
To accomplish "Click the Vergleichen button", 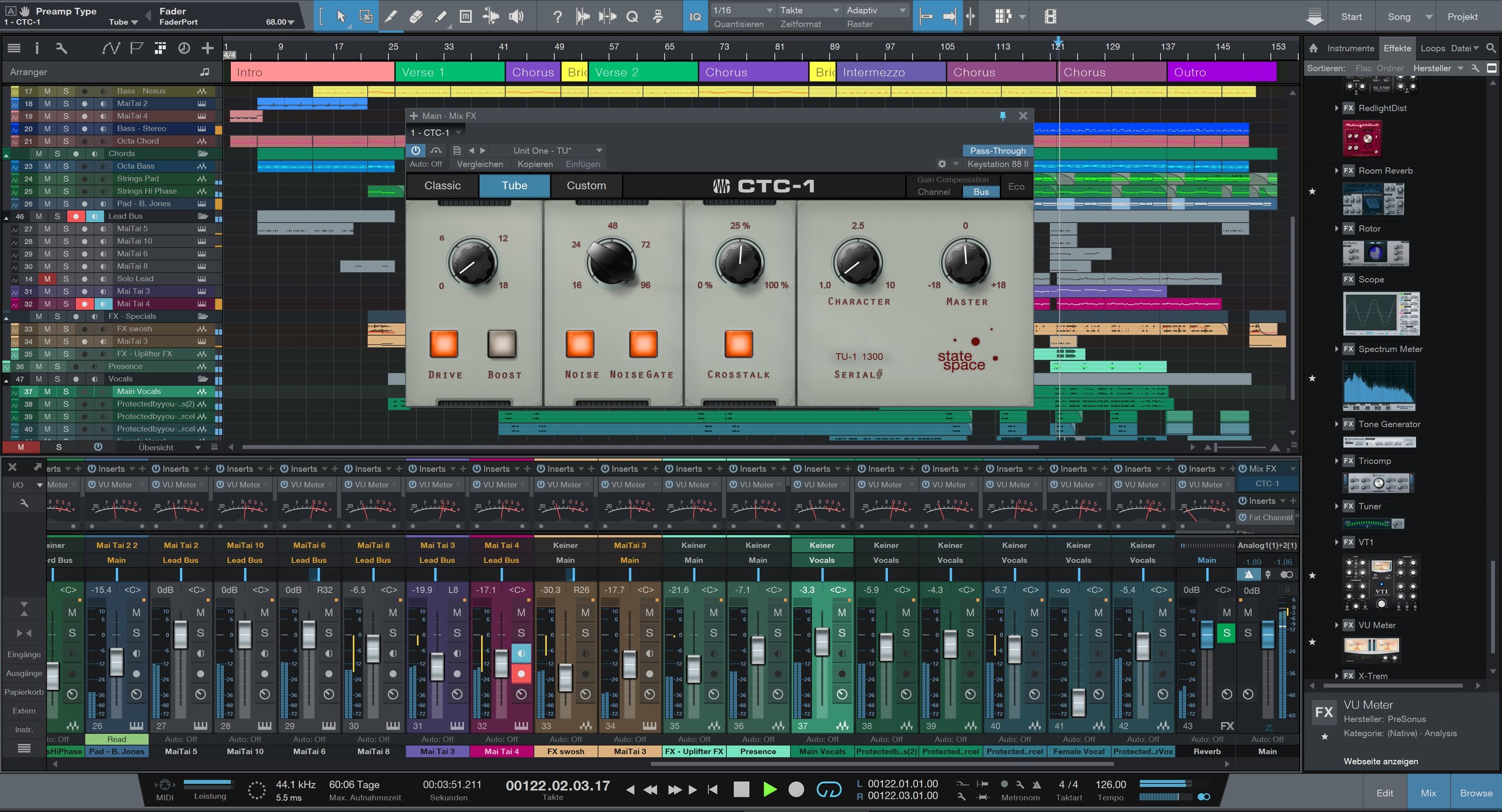I will point(480,164).
